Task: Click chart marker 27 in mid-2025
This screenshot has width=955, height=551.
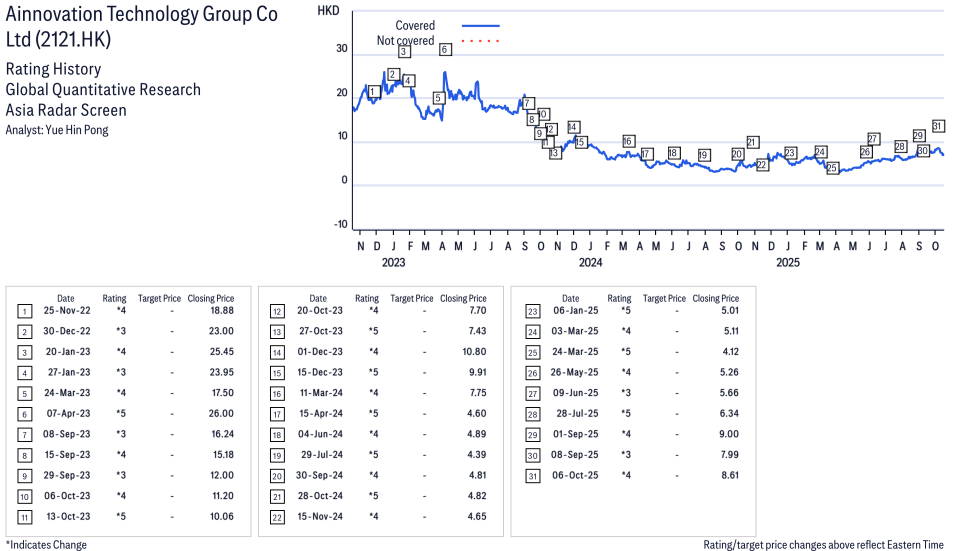Action: [873, 139]
